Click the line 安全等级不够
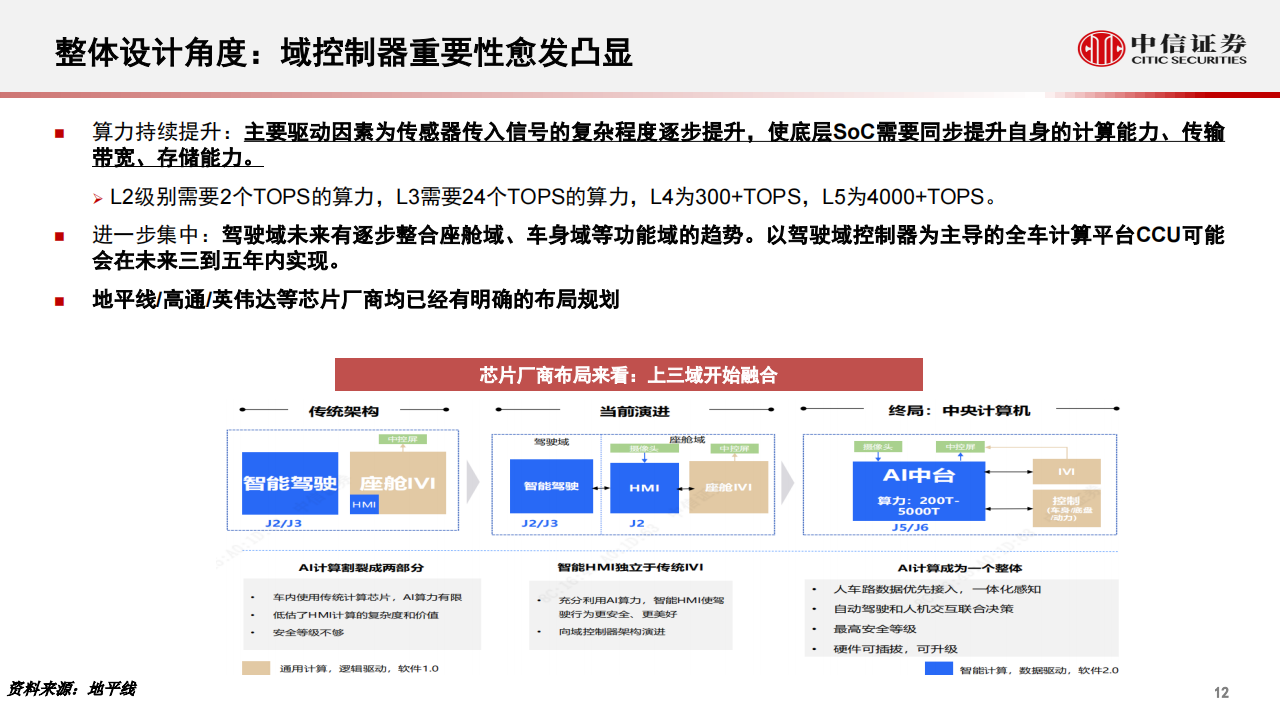 307,632
